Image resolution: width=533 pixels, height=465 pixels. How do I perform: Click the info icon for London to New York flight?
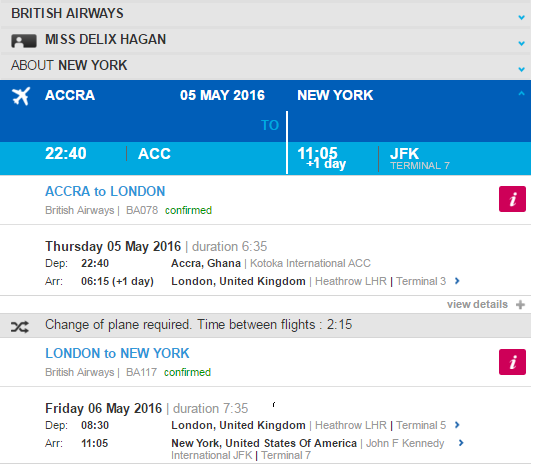click(x=512, y=362)
